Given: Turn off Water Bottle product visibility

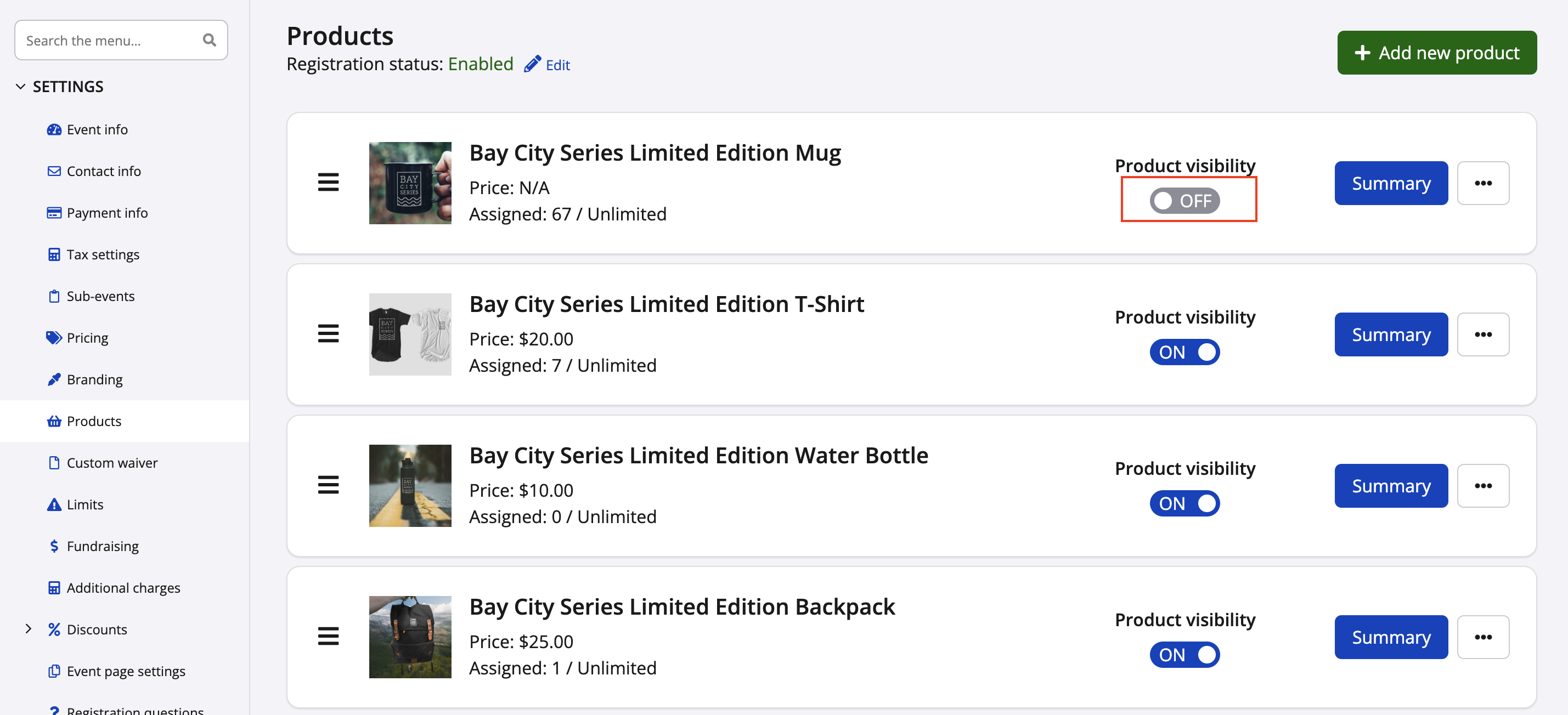Looking at the screenshot, I should coord(1184,503).
